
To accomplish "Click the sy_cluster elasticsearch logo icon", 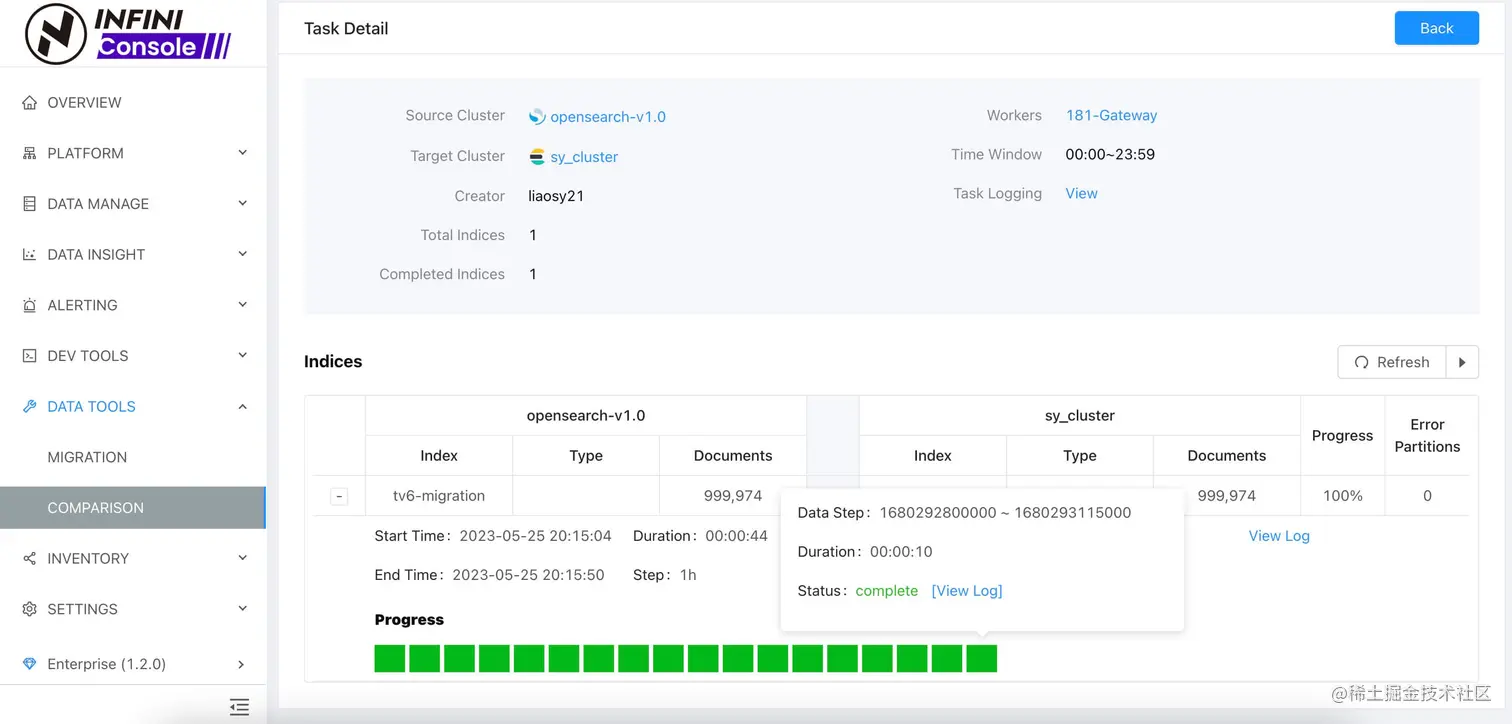I will (537, 157).
